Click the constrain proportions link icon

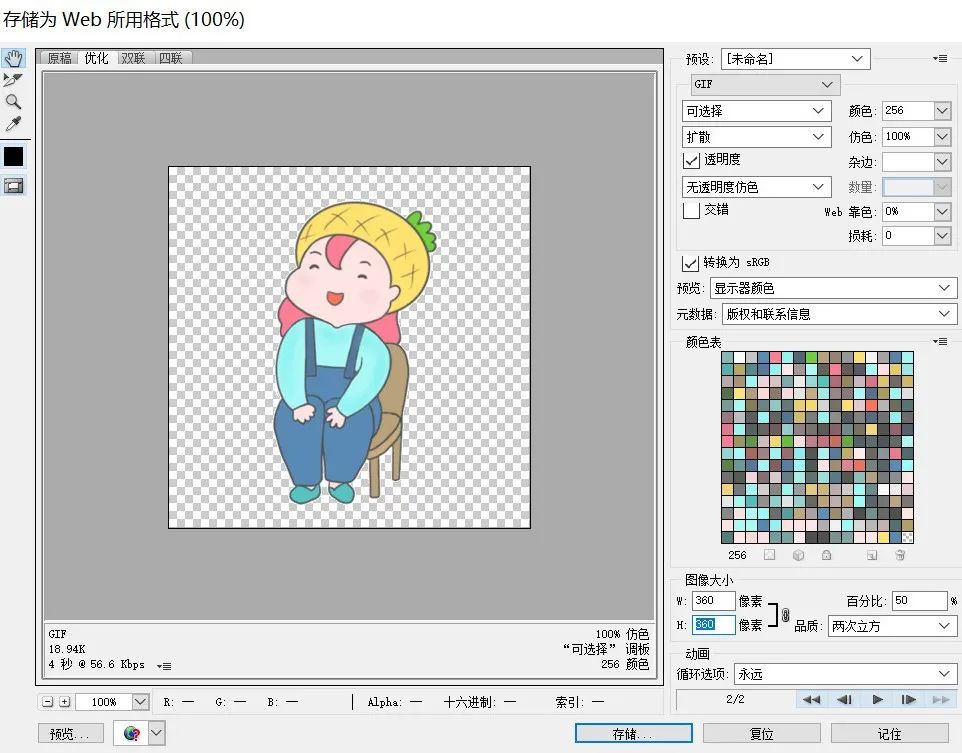785,614
